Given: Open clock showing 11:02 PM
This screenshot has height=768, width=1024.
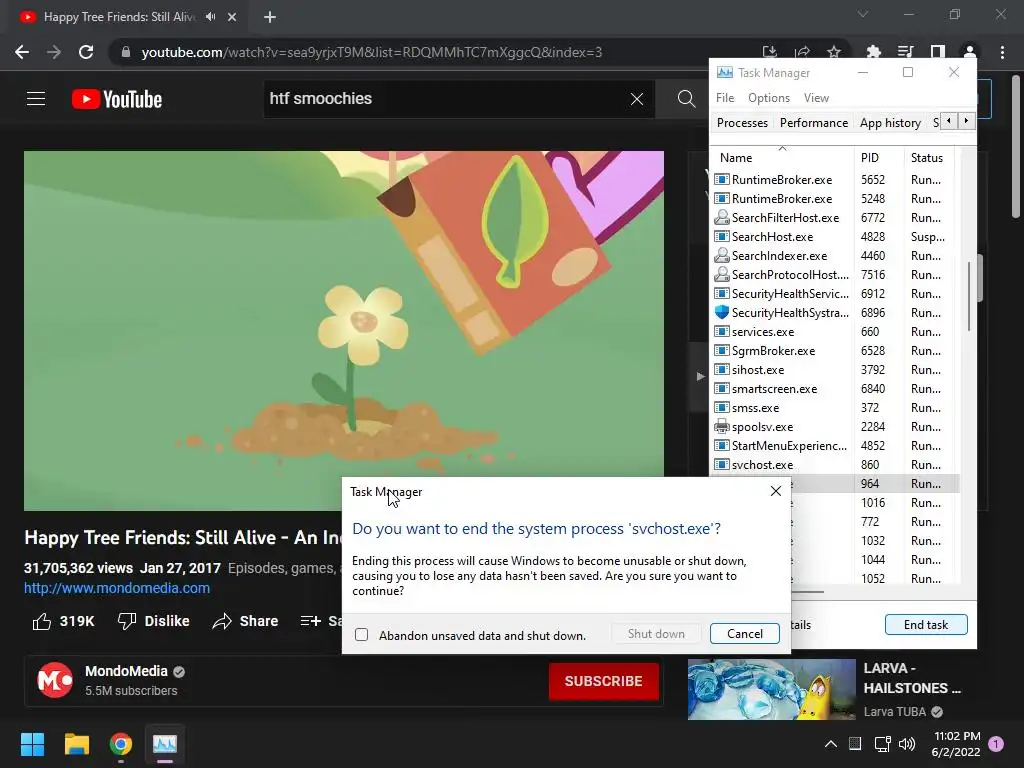Looking at the screenshot, I should pos(957,744).
